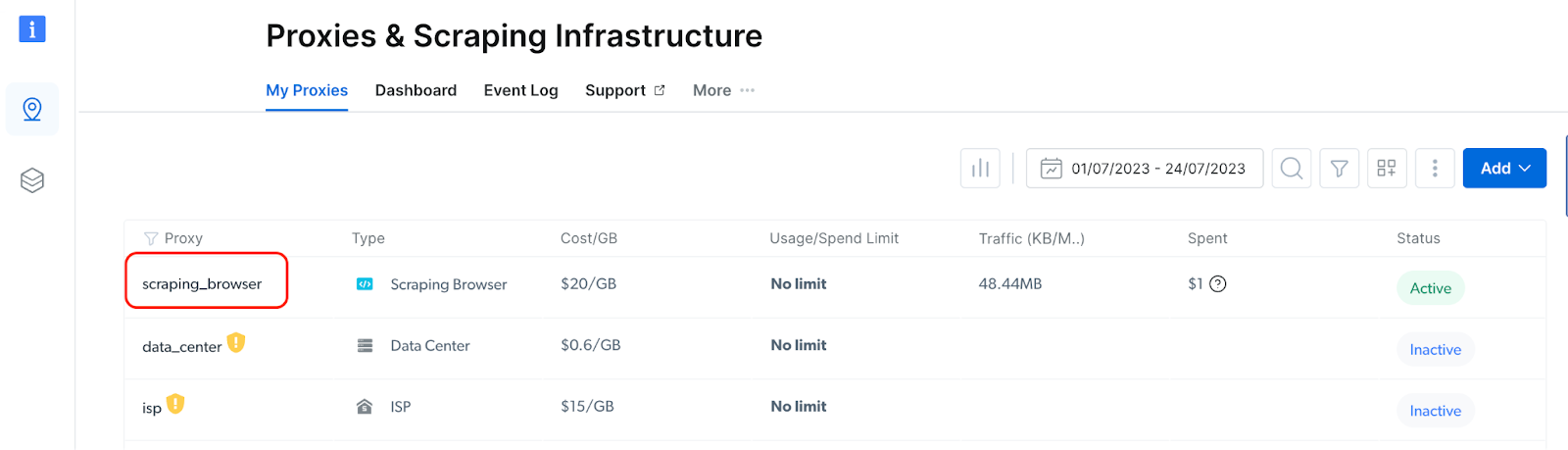The width and height of the screenshot is (1568, 450).
Task: Filter by the Proxy column header
Action: [173, 238]
